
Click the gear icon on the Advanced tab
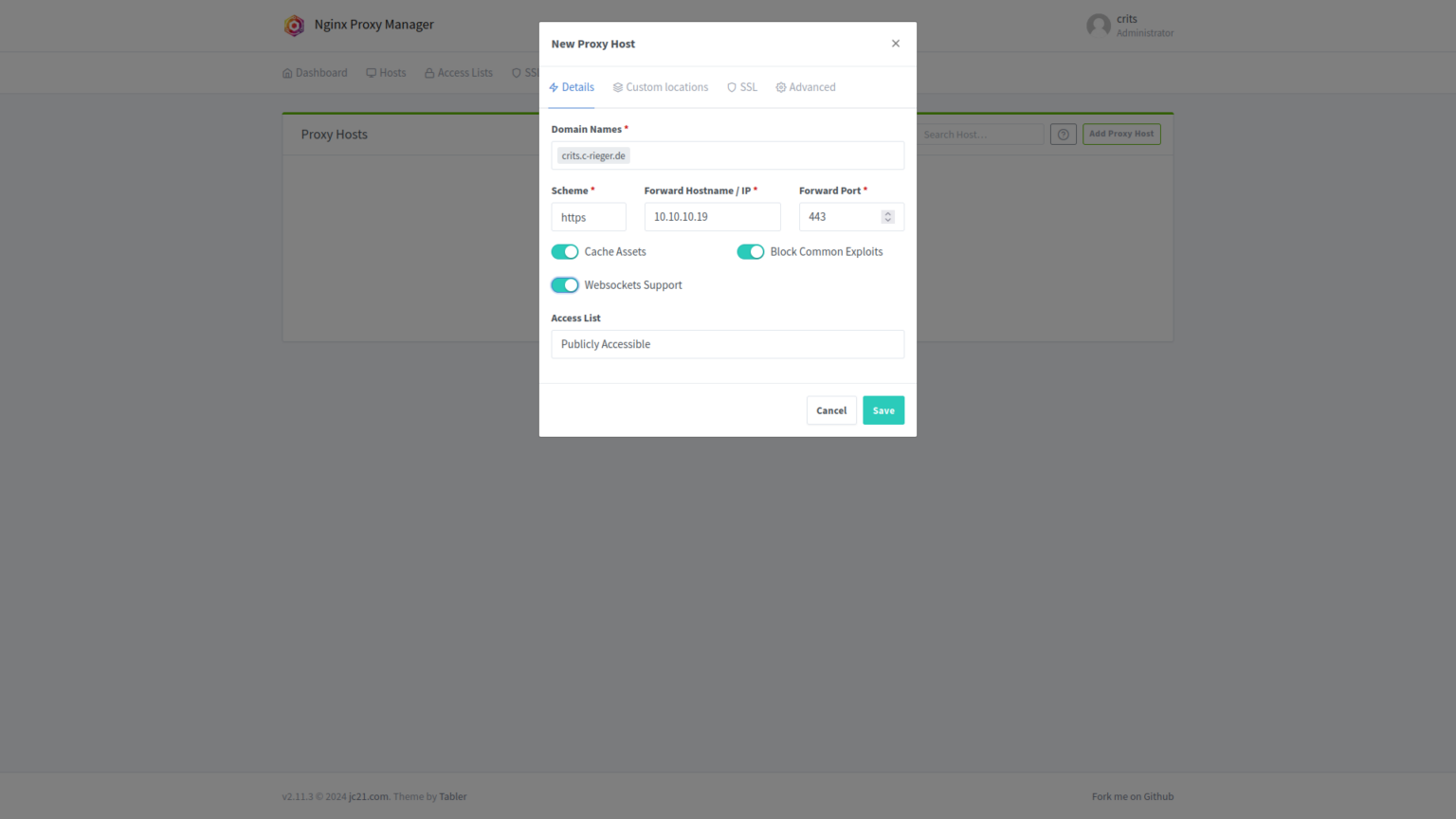[x=779, y=86]
